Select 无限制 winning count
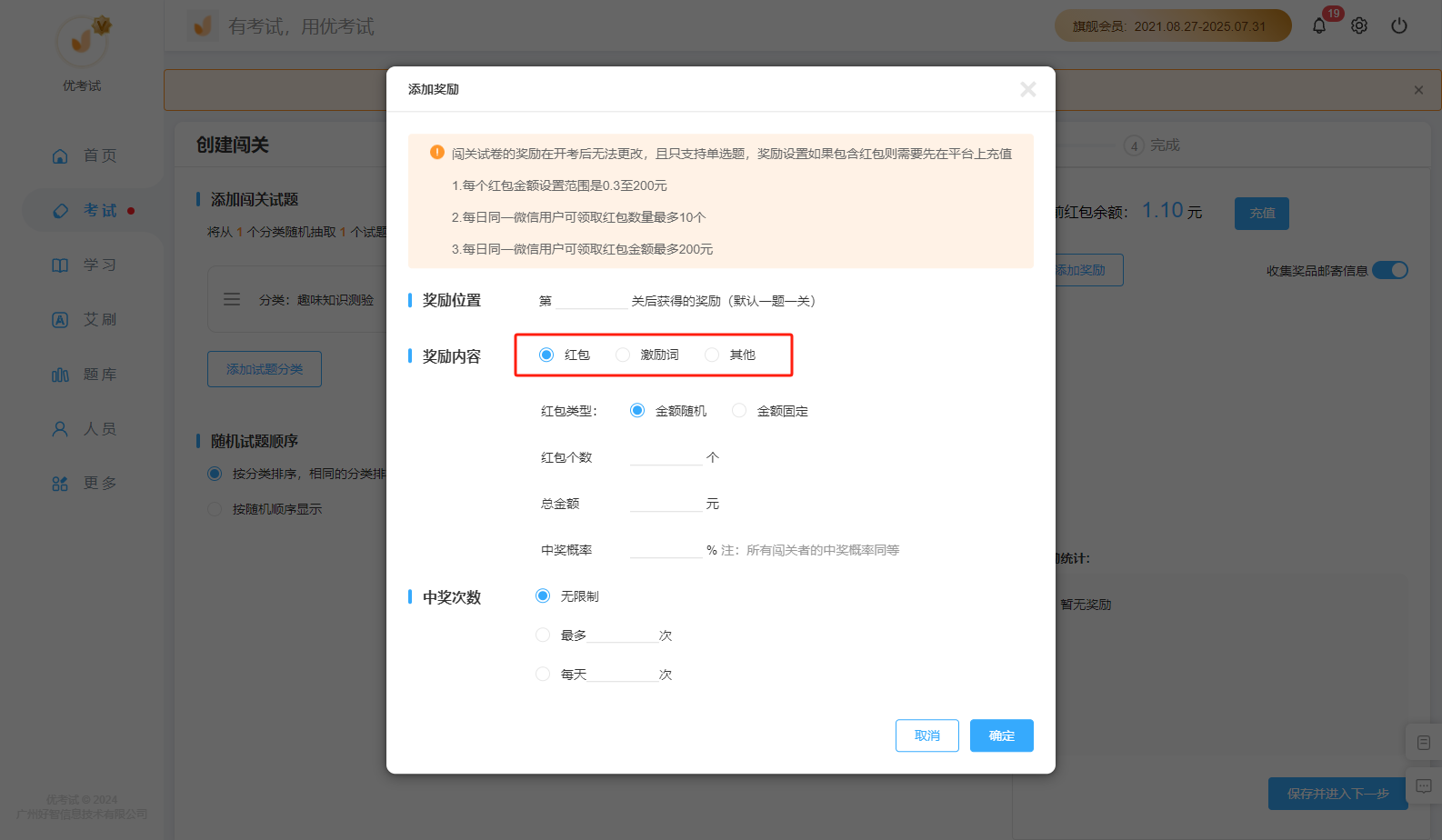 pos(543,595)
